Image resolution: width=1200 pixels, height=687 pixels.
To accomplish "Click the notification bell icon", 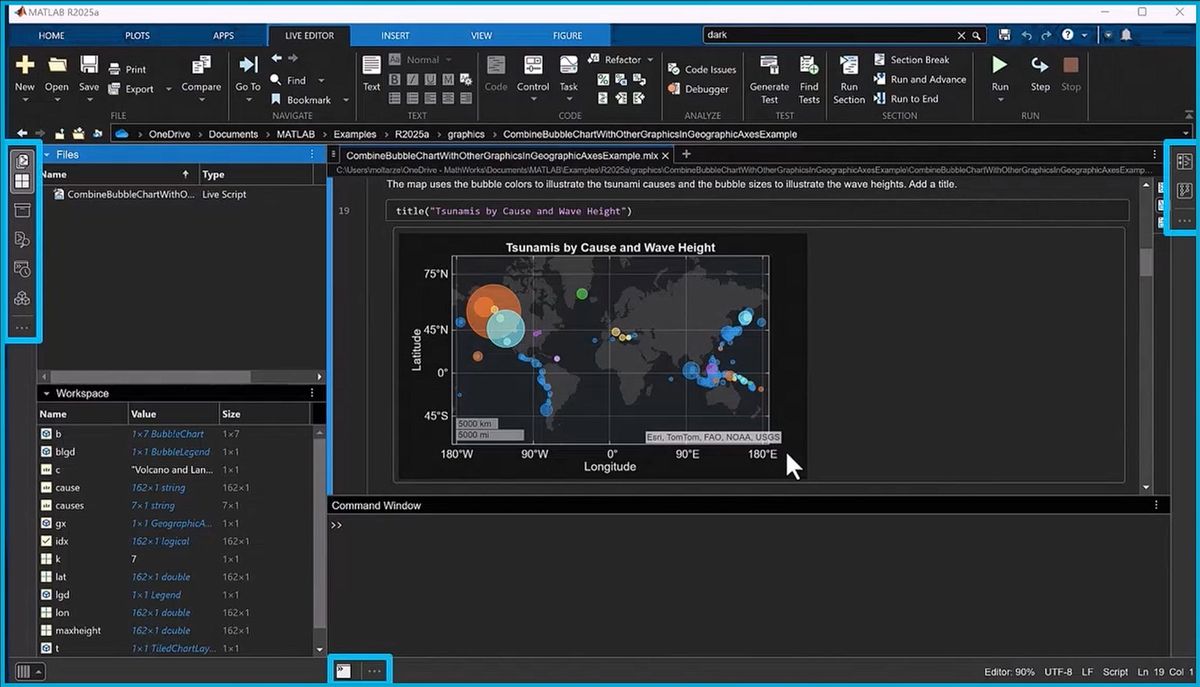I will 1126,35.
